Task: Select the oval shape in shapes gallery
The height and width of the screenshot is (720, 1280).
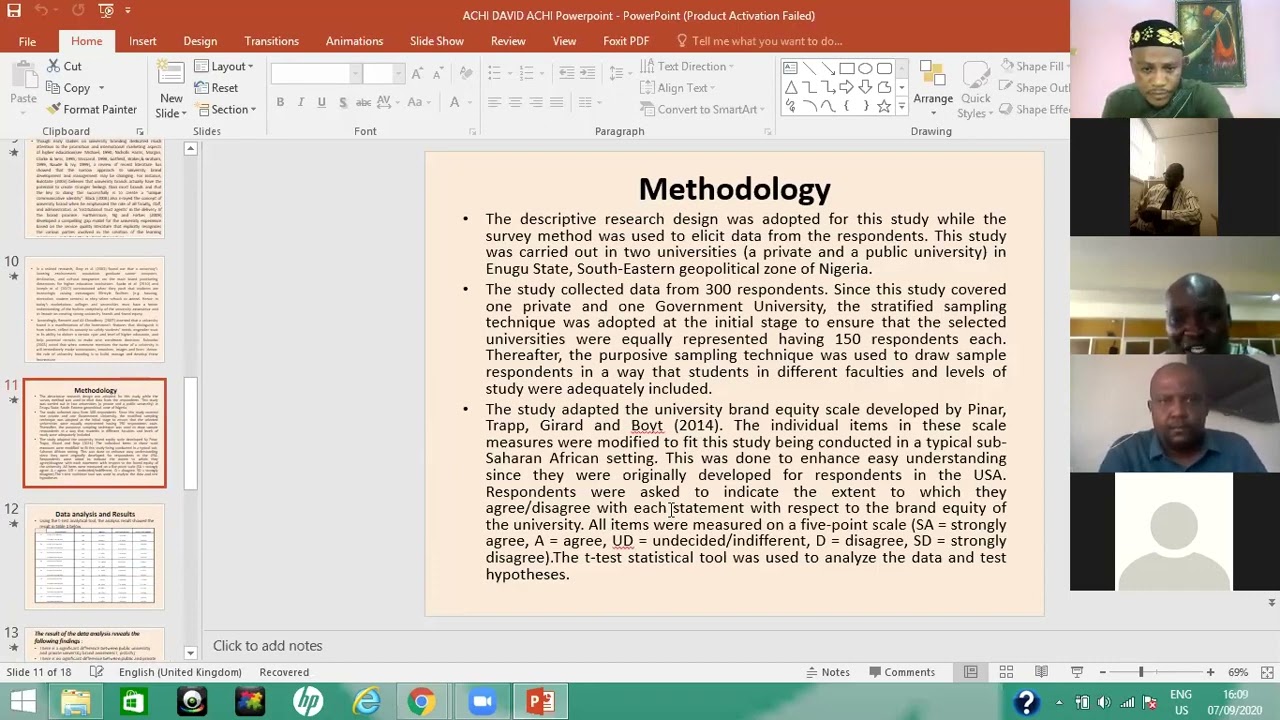Action: click(865, 68)
